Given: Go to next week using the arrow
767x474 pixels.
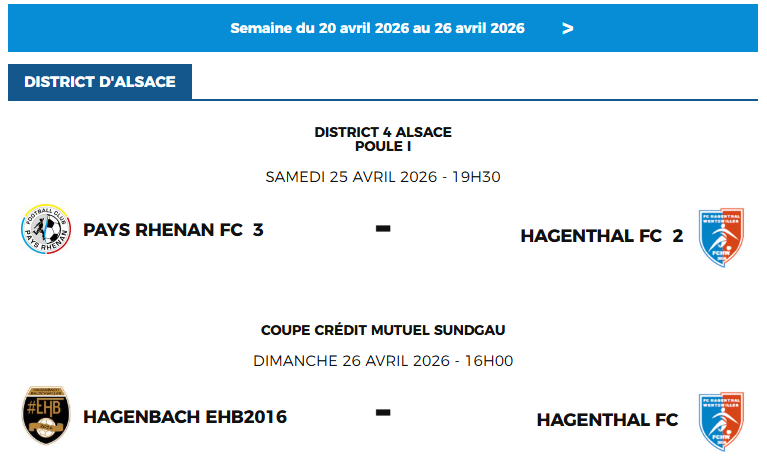Looking at the screenshot, I should [x=567, y=28].
